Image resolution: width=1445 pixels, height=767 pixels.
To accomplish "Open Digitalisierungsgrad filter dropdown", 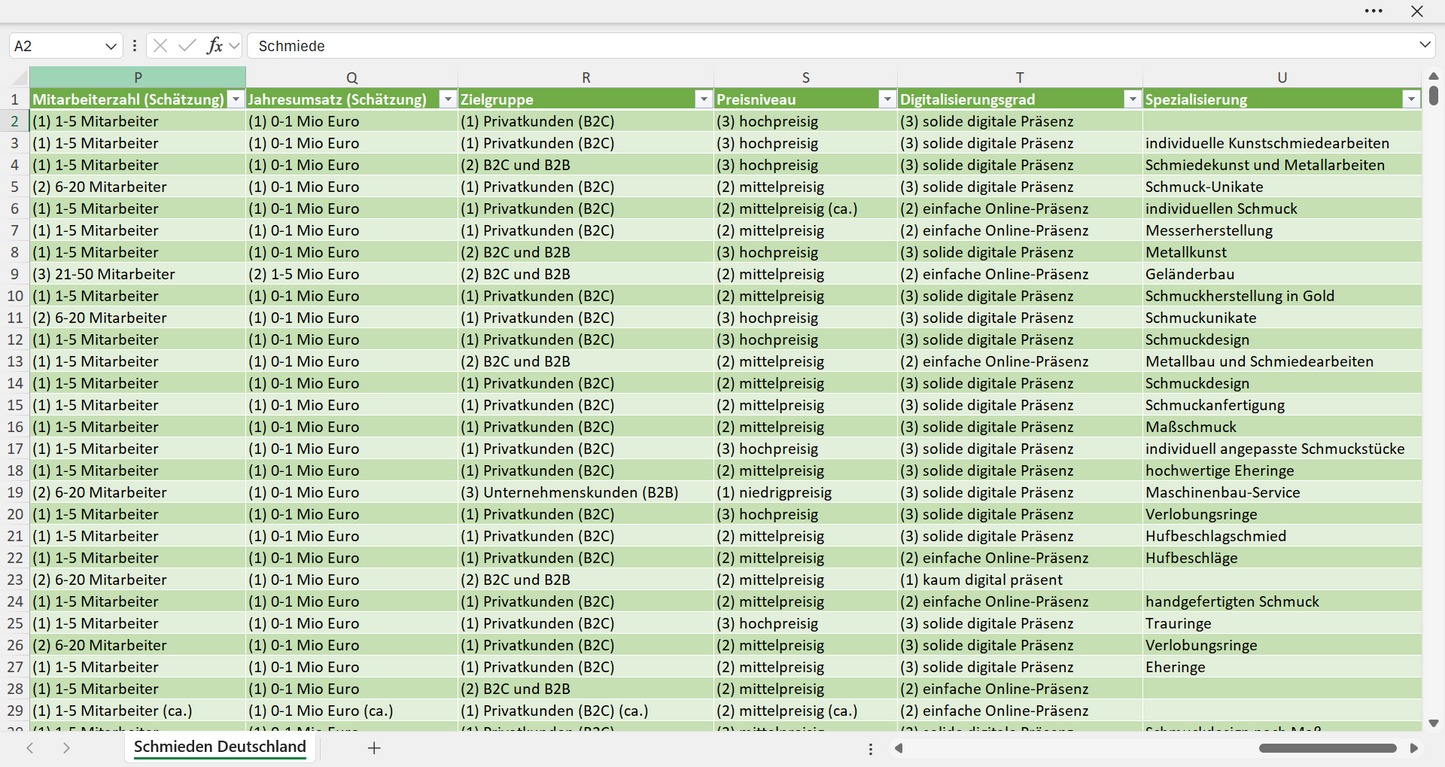I will [1132, 99].
